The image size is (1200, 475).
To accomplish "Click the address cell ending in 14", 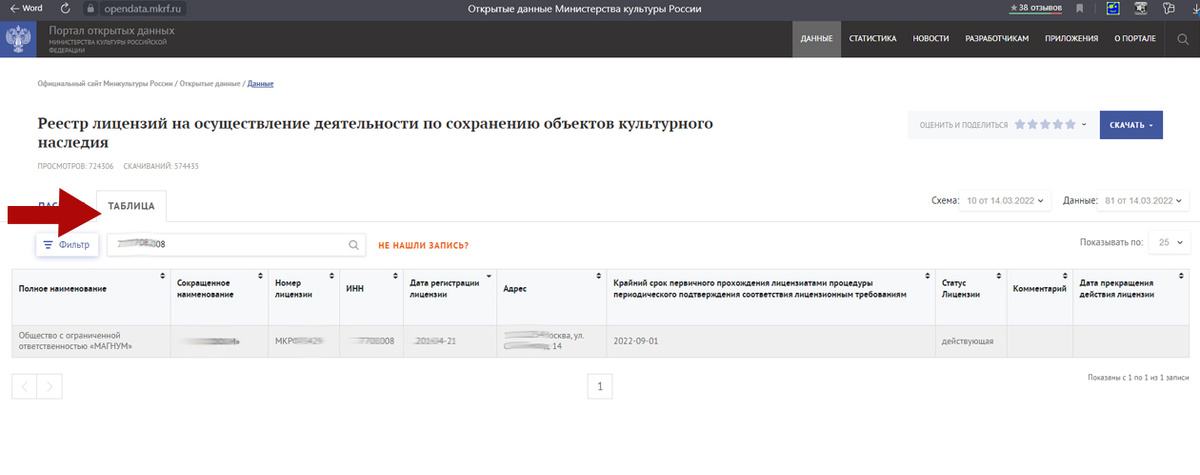I will (552, 341).
